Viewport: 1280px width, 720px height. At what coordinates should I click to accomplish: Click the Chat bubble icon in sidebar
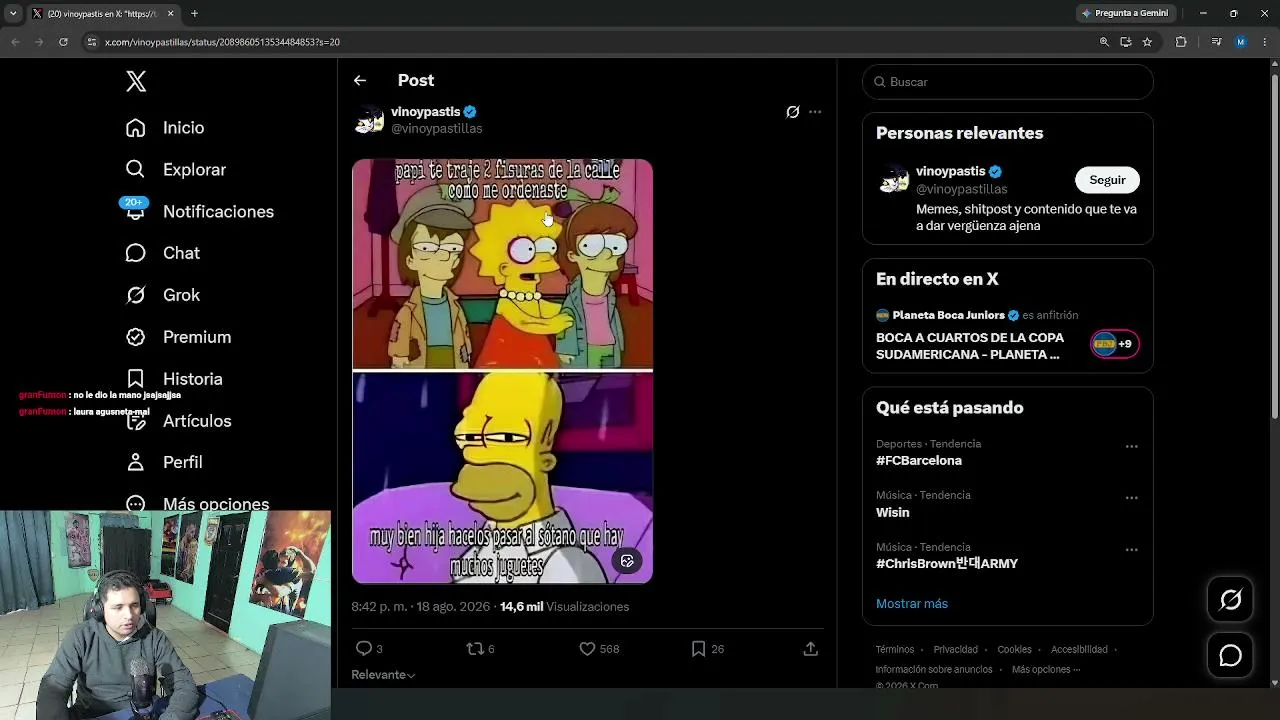[136, 254]
